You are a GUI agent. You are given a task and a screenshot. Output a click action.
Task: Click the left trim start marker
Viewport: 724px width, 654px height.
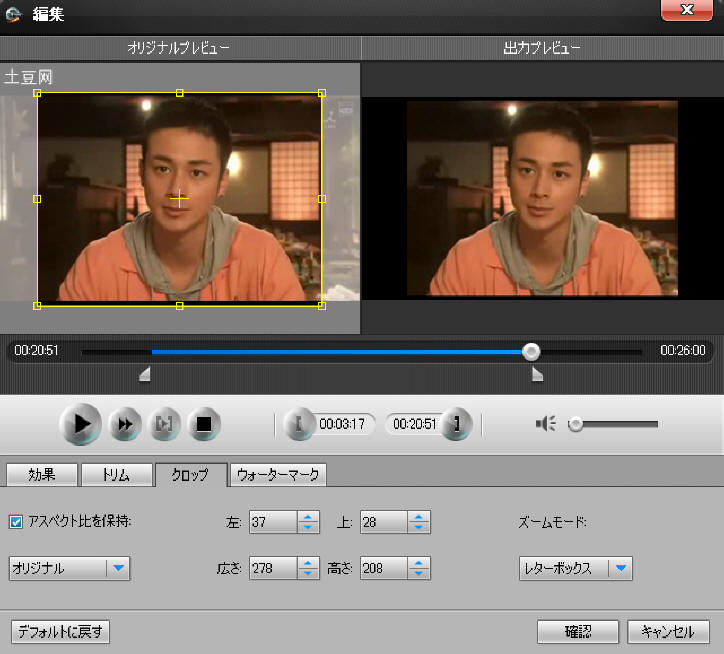(x=145, y=374)
